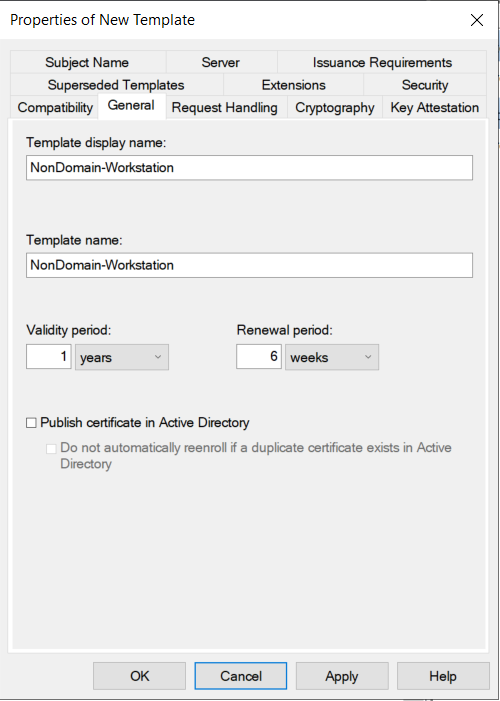The width and height of the screenshot is (500, 701).
Task: Open the Extensions tab
Action: (x=294, y=84)
